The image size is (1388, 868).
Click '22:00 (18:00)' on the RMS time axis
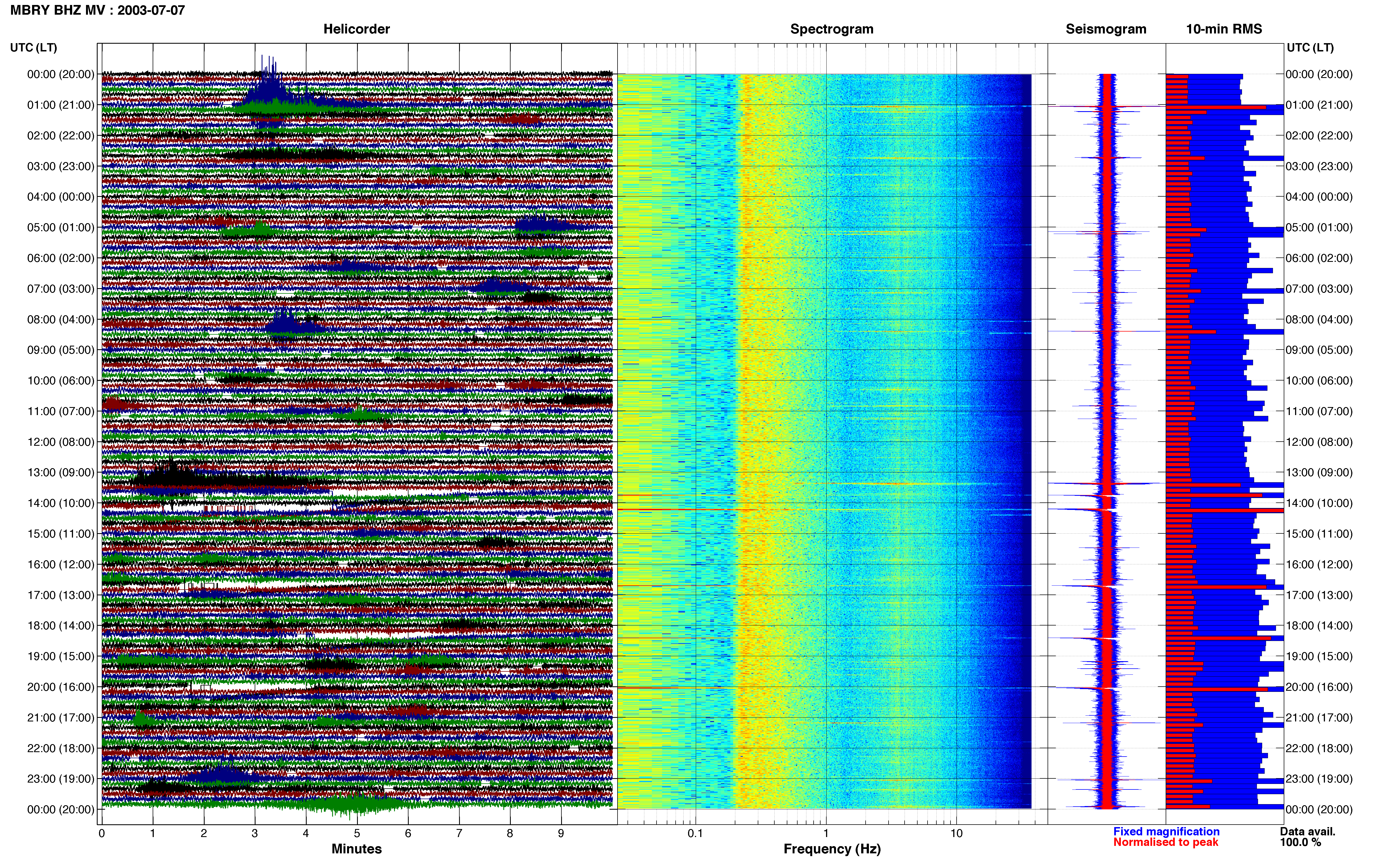pos(1319,749)
